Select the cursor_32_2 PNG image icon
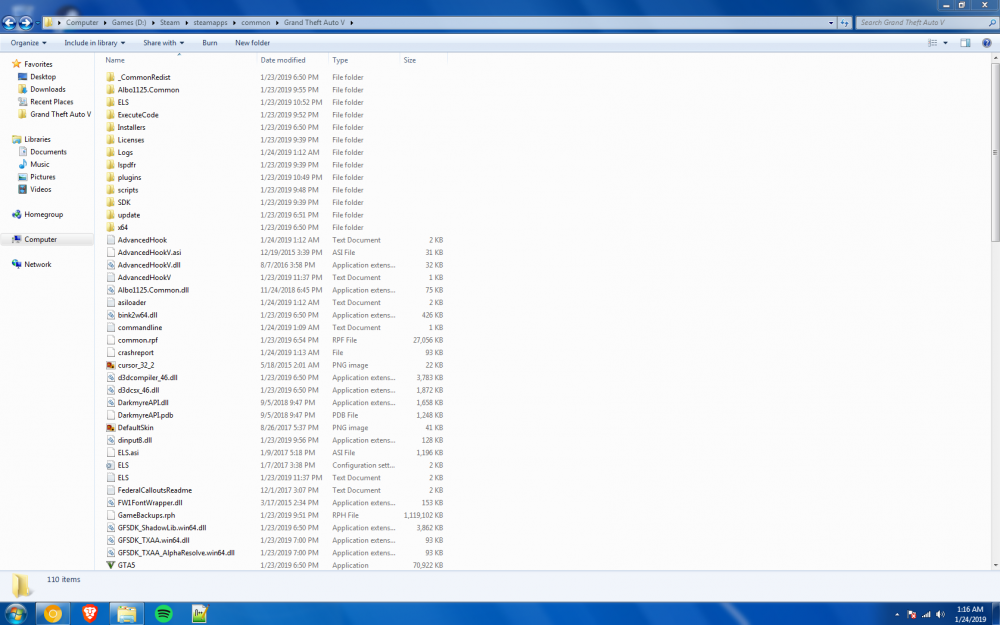 click(110, 365)
